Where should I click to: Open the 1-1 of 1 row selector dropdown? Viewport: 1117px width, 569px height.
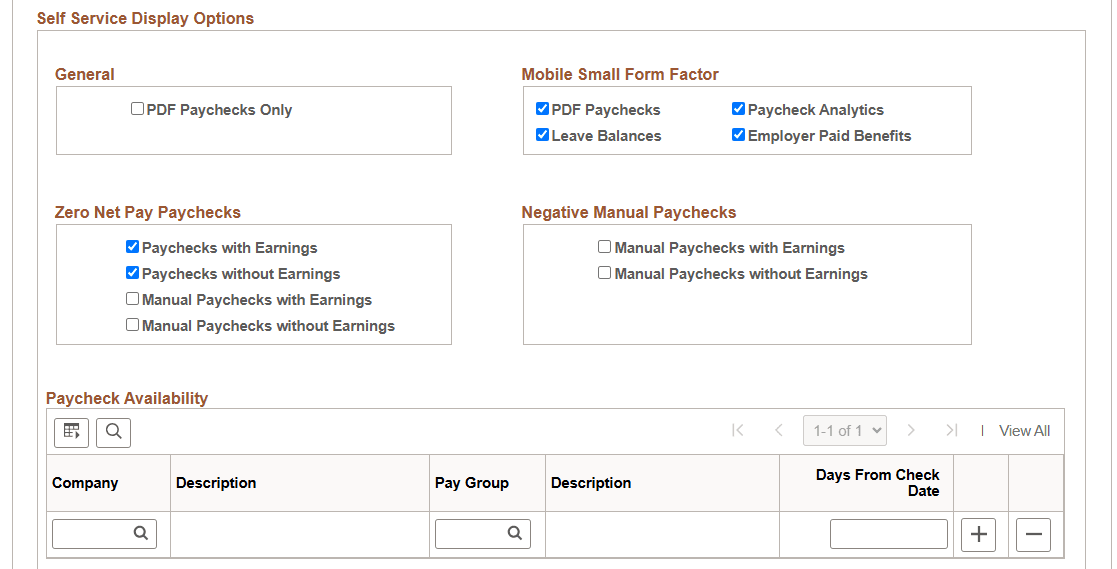845,431
